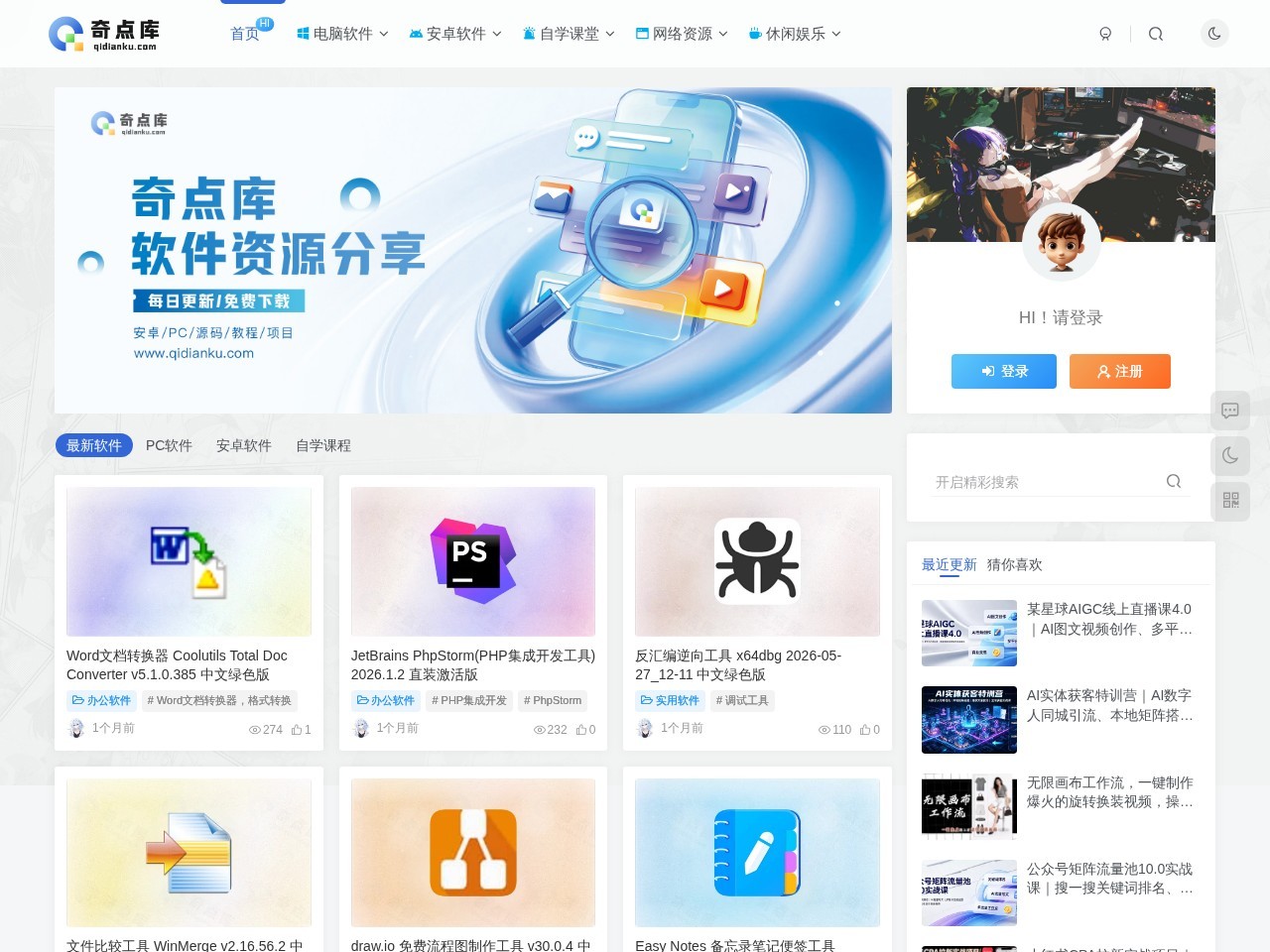Expand the 电脑软件 dropdown menu

click(342, 34)
